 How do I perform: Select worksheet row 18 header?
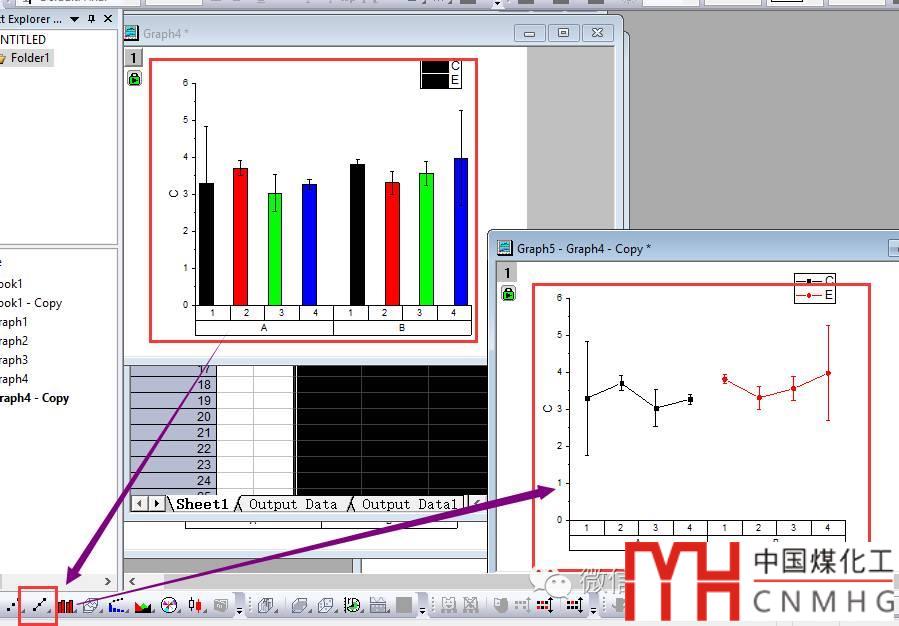pyautogui.click(x=174, y=385)
